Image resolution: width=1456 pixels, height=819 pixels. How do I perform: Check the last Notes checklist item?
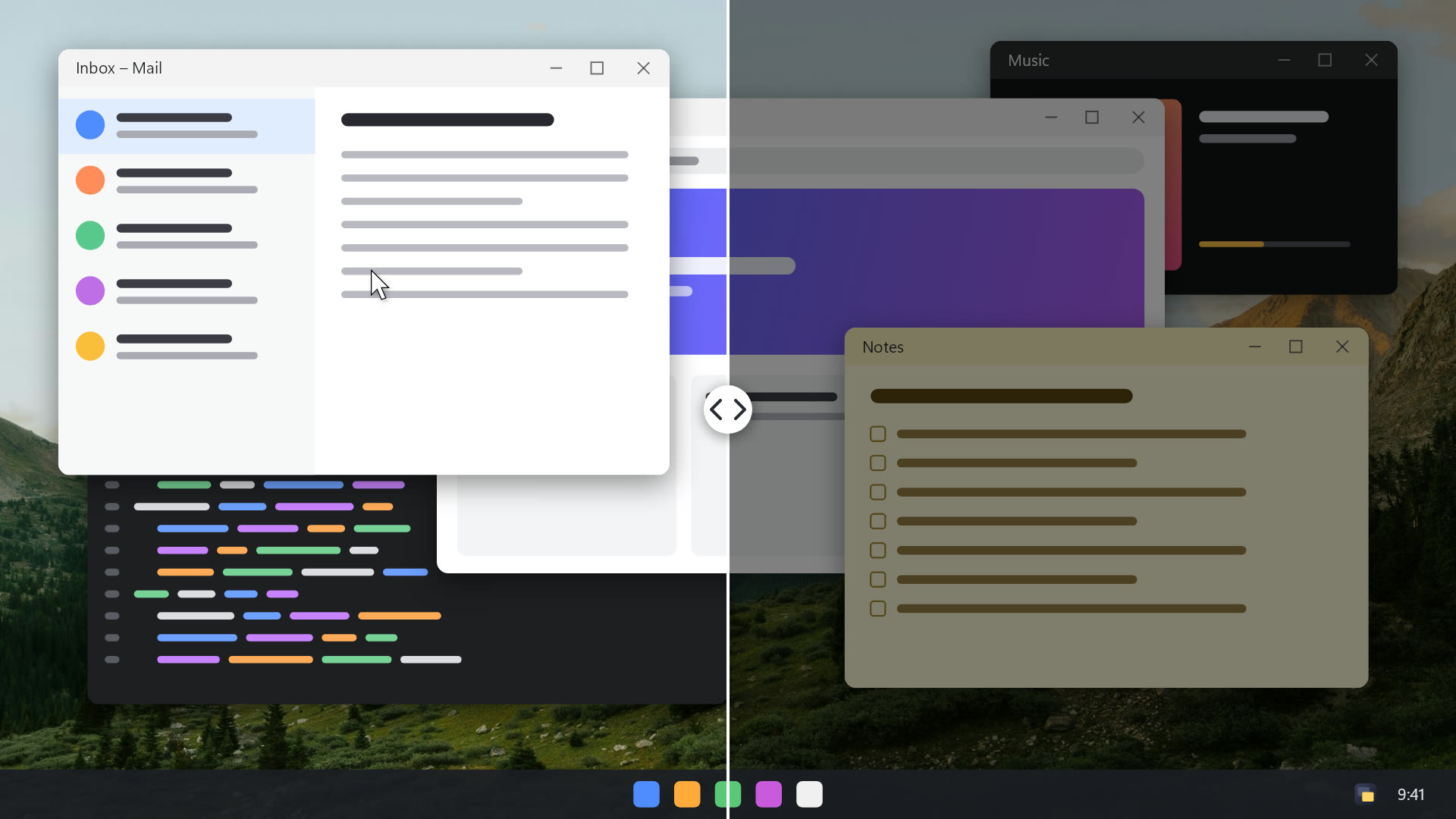tap(877, 608)
